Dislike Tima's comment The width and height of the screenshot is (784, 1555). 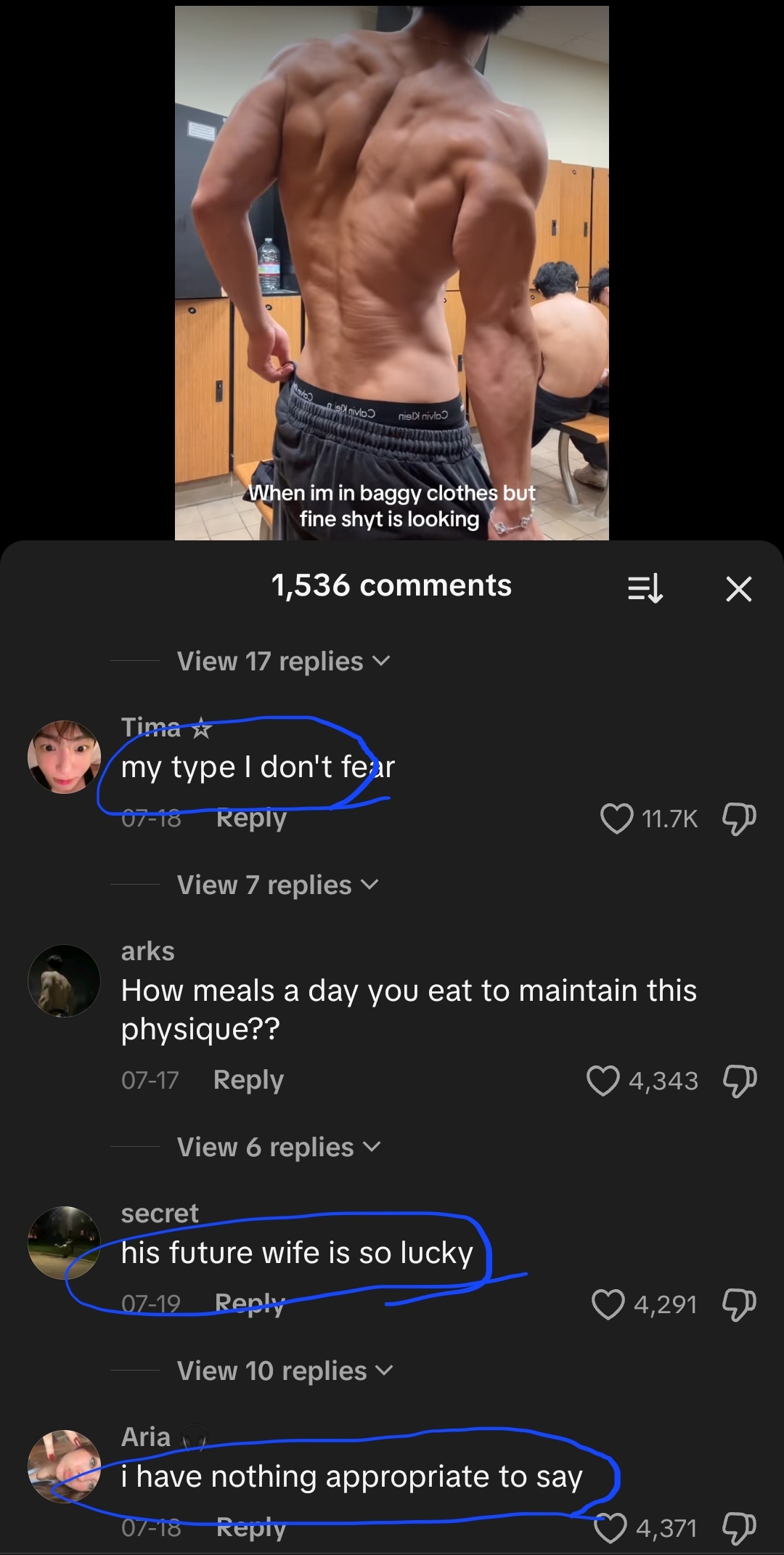(739, 819)
